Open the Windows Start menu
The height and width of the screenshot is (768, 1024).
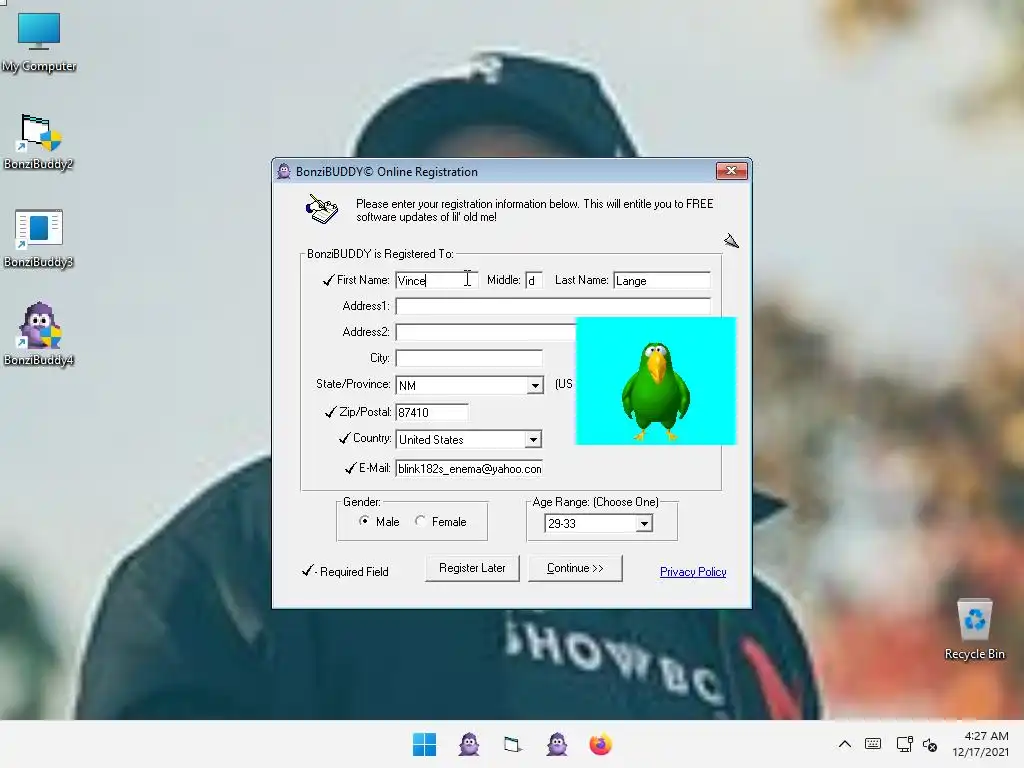424,744
